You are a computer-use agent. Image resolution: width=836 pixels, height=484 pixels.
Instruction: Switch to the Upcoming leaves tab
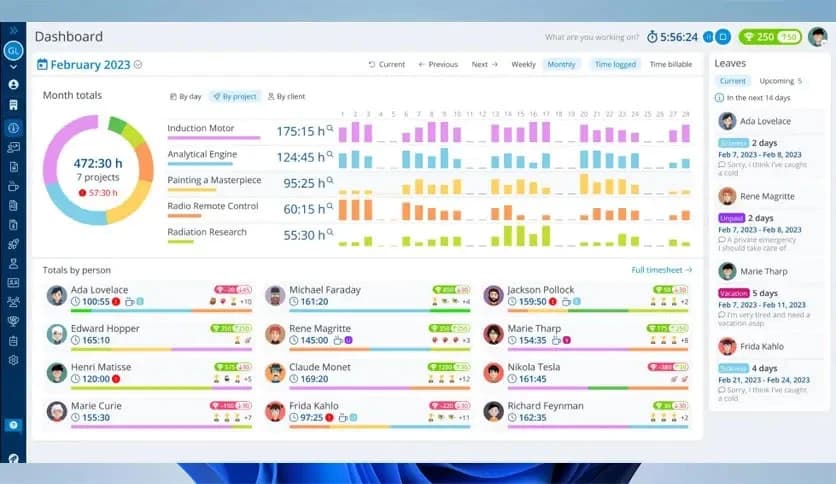[779, 81]
